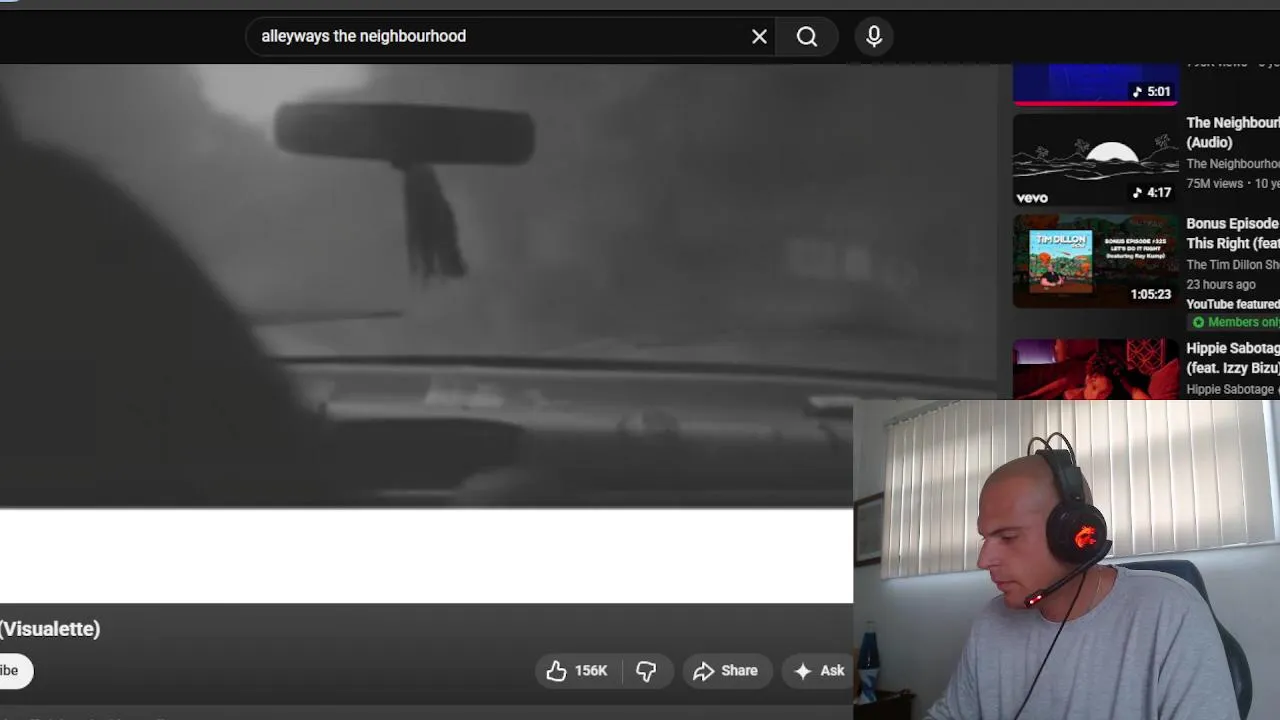Click the 'Members only' badge
1280x720 pixels.
(1236, 322)
